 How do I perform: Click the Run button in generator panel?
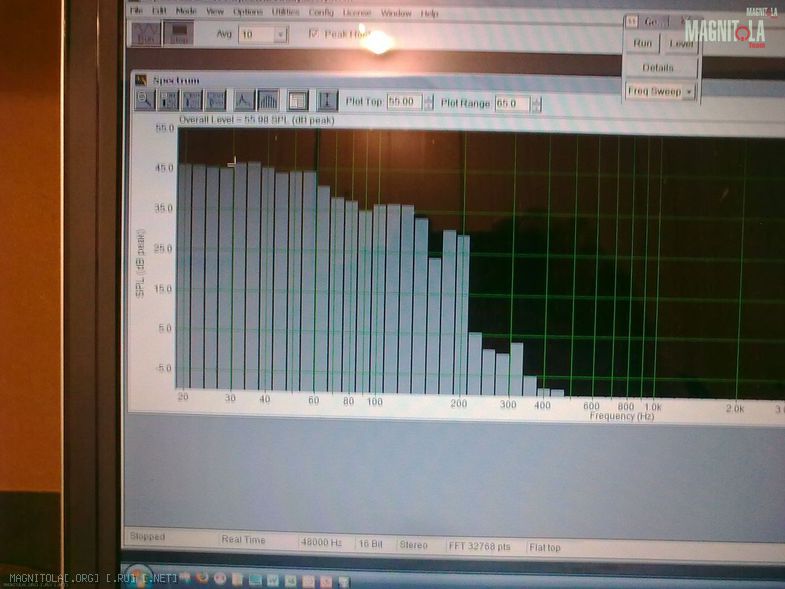pos(642,44)
